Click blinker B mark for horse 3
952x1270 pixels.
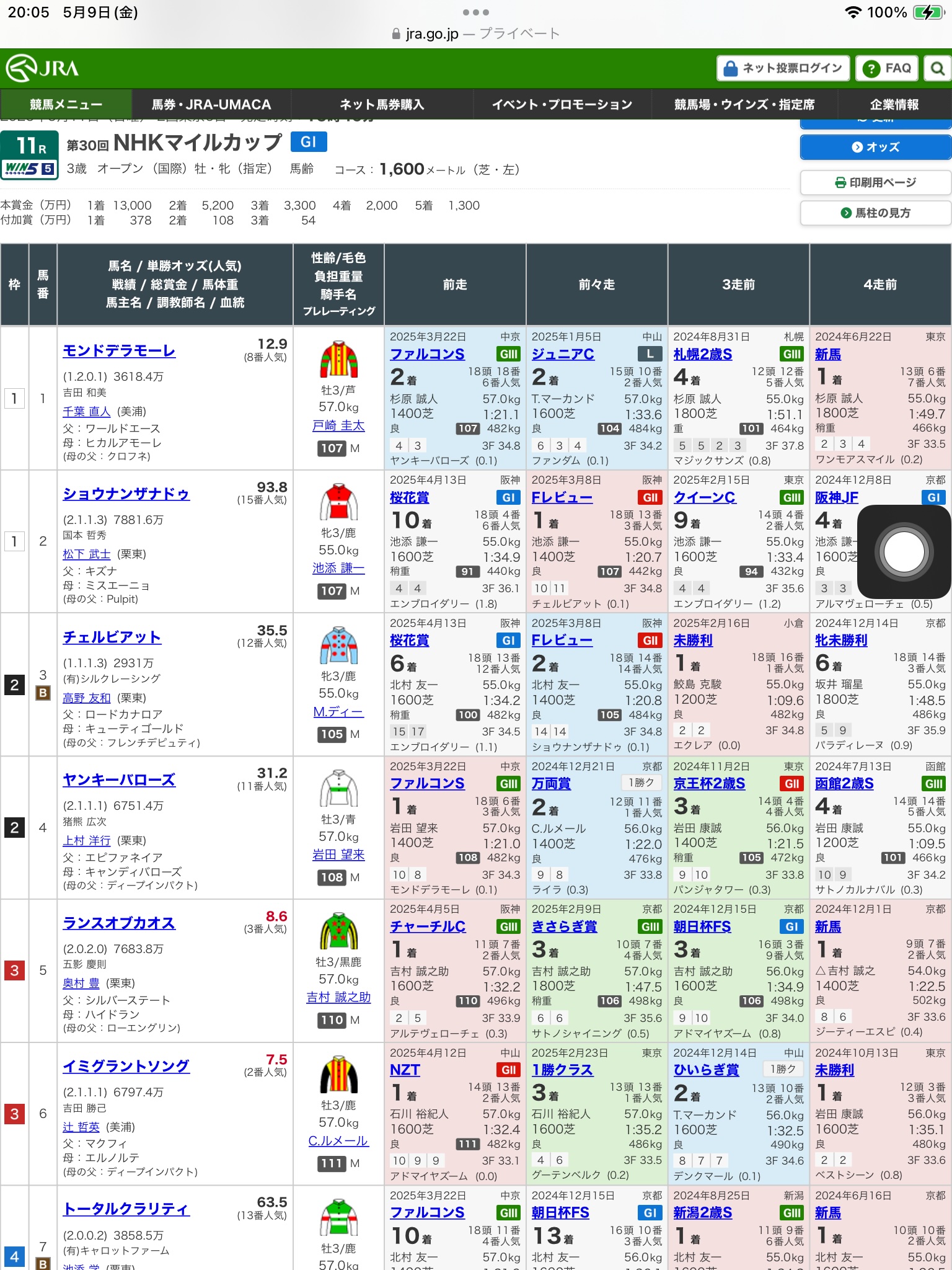[x=43, y=693]
